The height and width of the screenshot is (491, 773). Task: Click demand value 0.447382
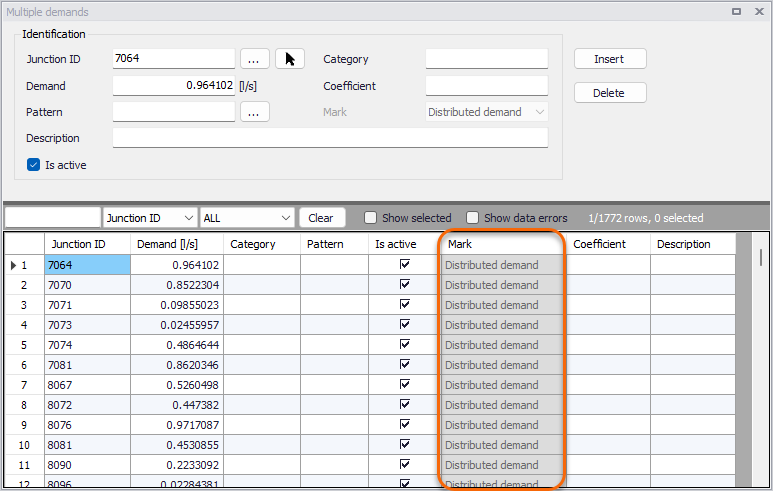(x=177, y=405)
